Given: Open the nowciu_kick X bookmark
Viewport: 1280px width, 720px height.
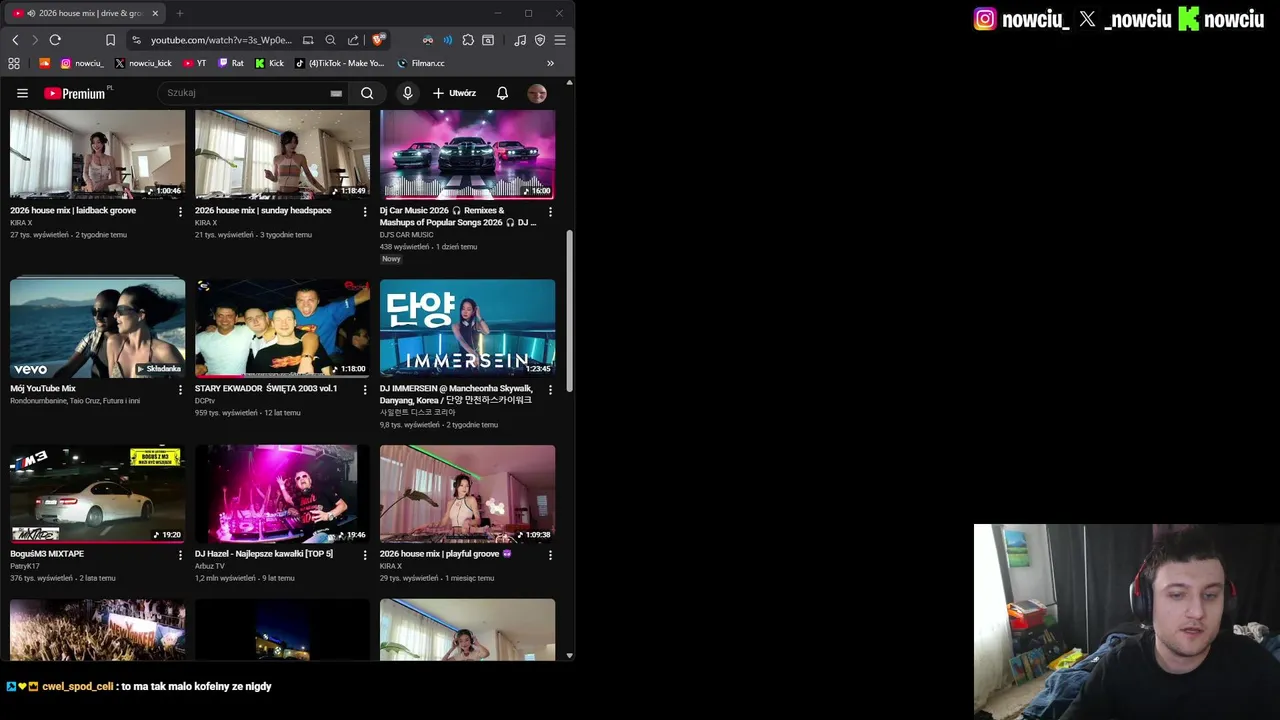Looking at the screenshot, I should tap(143, 63).
